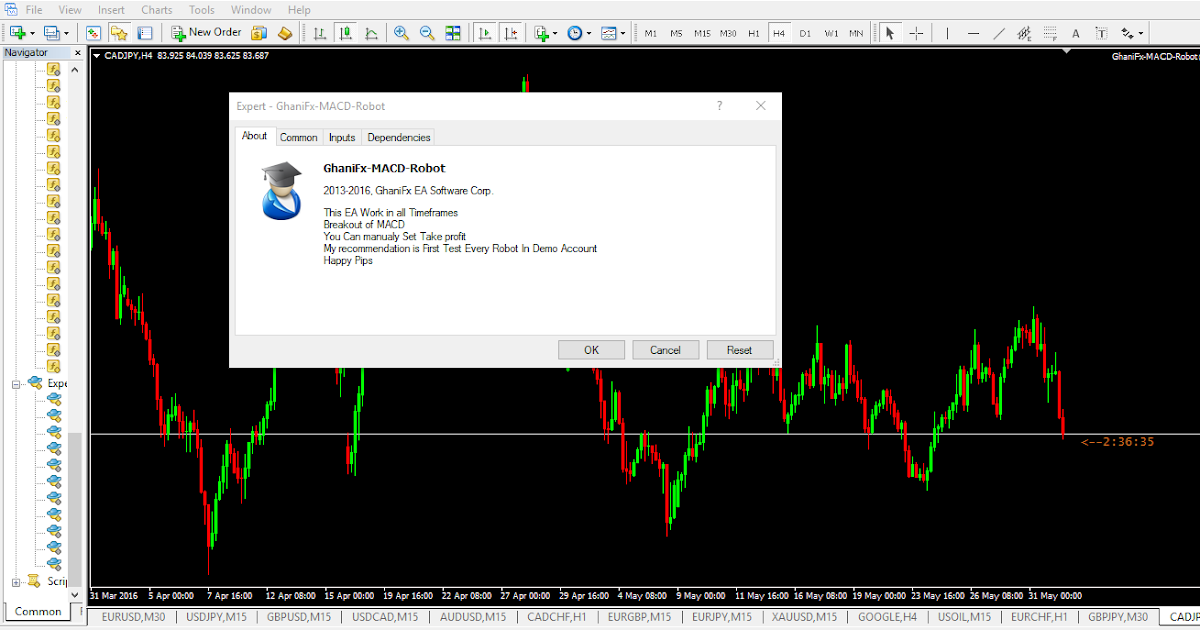Open the XAUUSD,M15 chart tab

(803, 617)
